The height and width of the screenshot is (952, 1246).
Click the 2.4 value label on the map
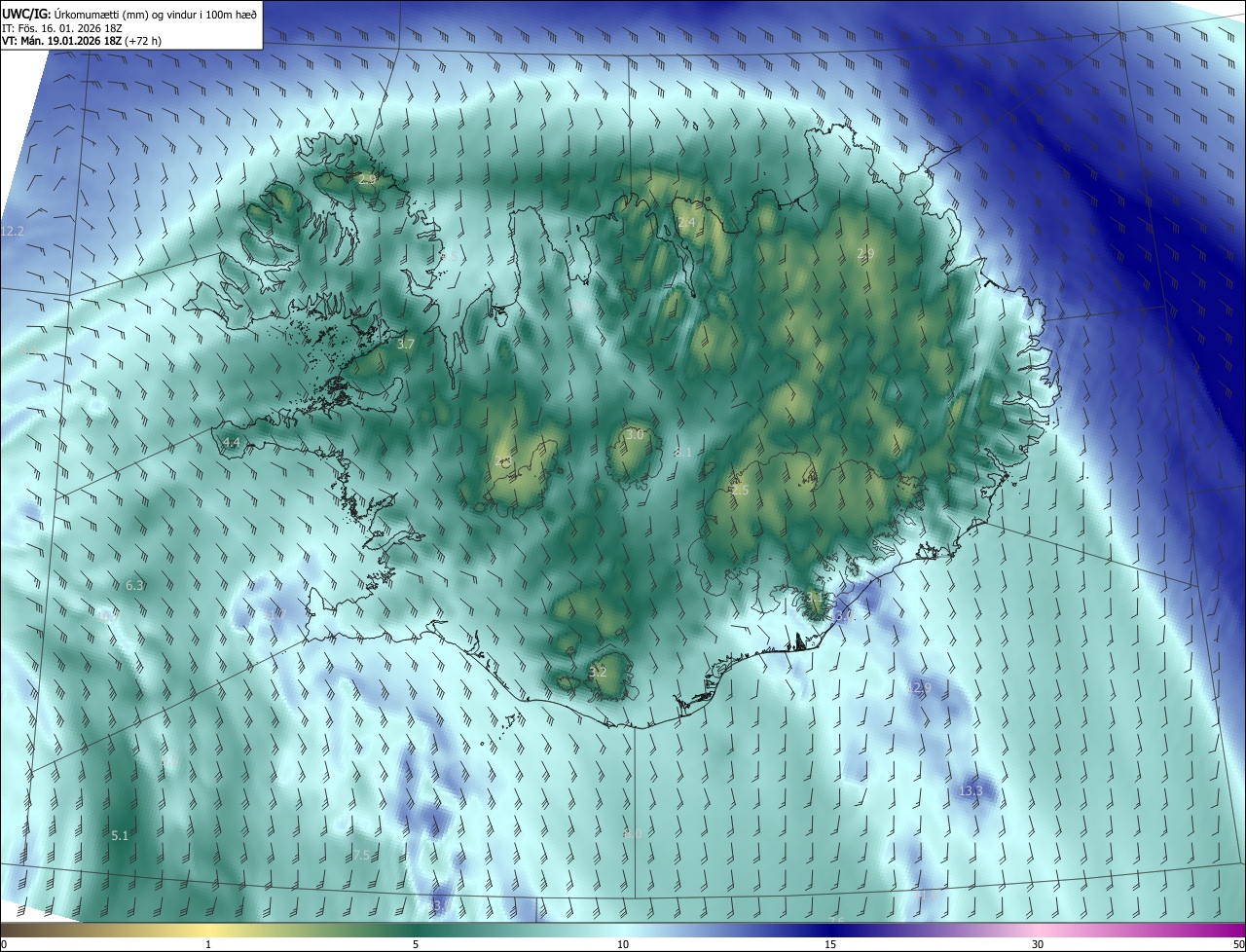tap(687, 223)
